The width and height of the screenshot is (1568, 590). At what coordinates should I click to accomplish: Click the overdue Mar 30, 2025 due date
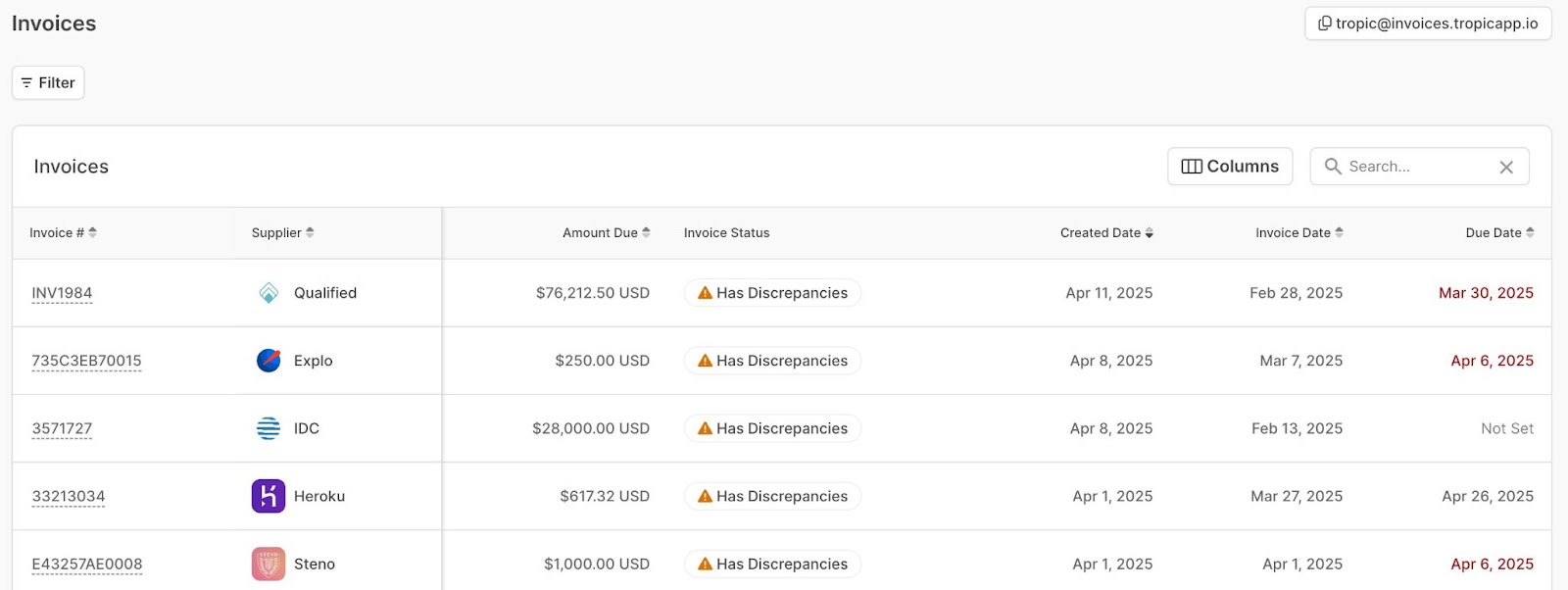[x=1486, y=293]
